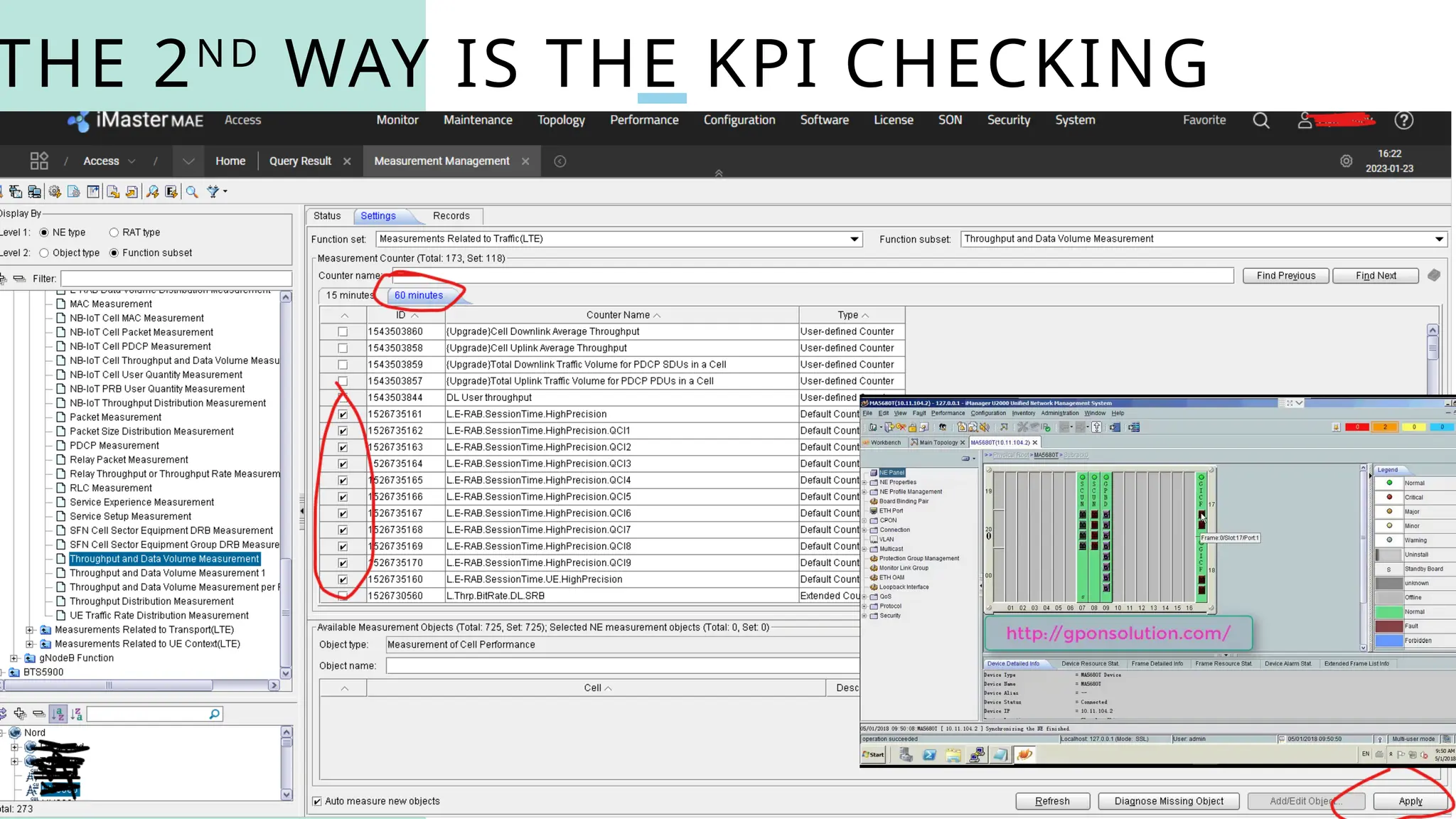Click mute speaker icon in U2000 toolbar

pyautogui.click(x=984, y=427)
